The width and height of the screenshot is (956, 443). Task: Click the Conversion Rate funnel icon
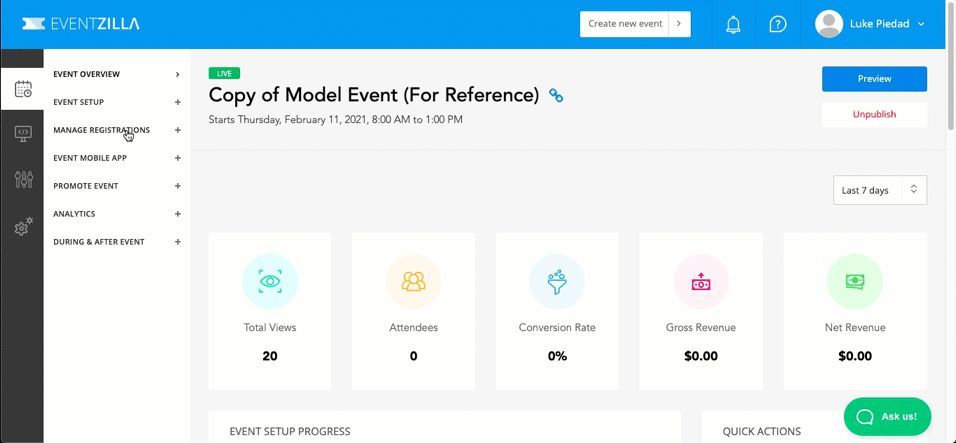(x=557, y=282)
